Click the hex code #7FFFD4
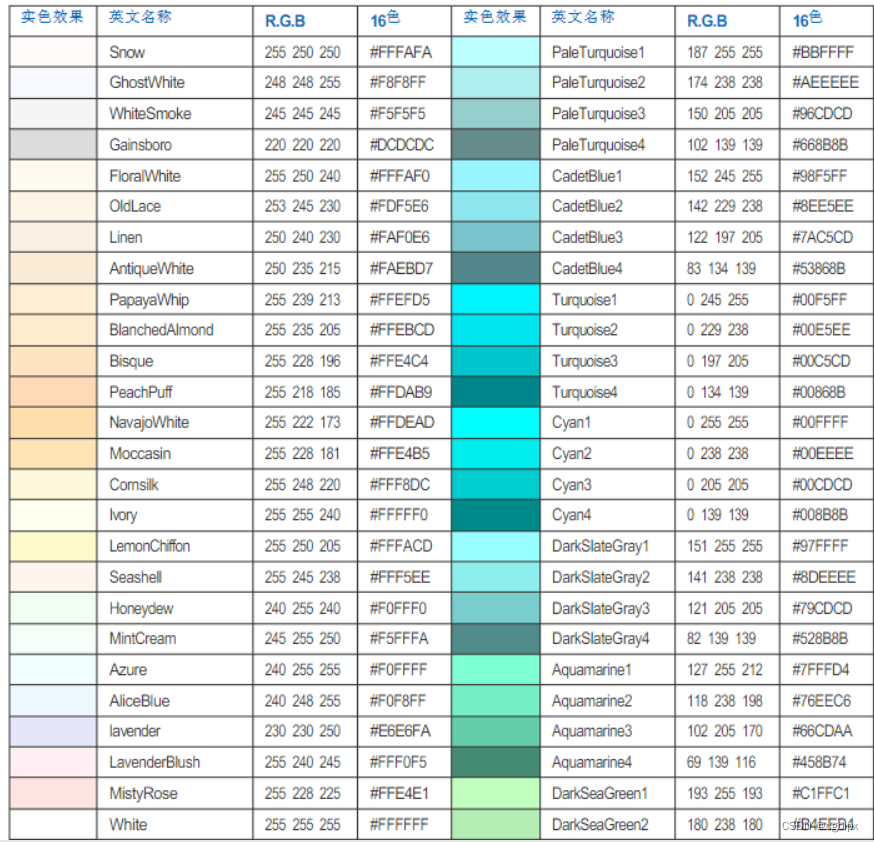 coord(821,670)
